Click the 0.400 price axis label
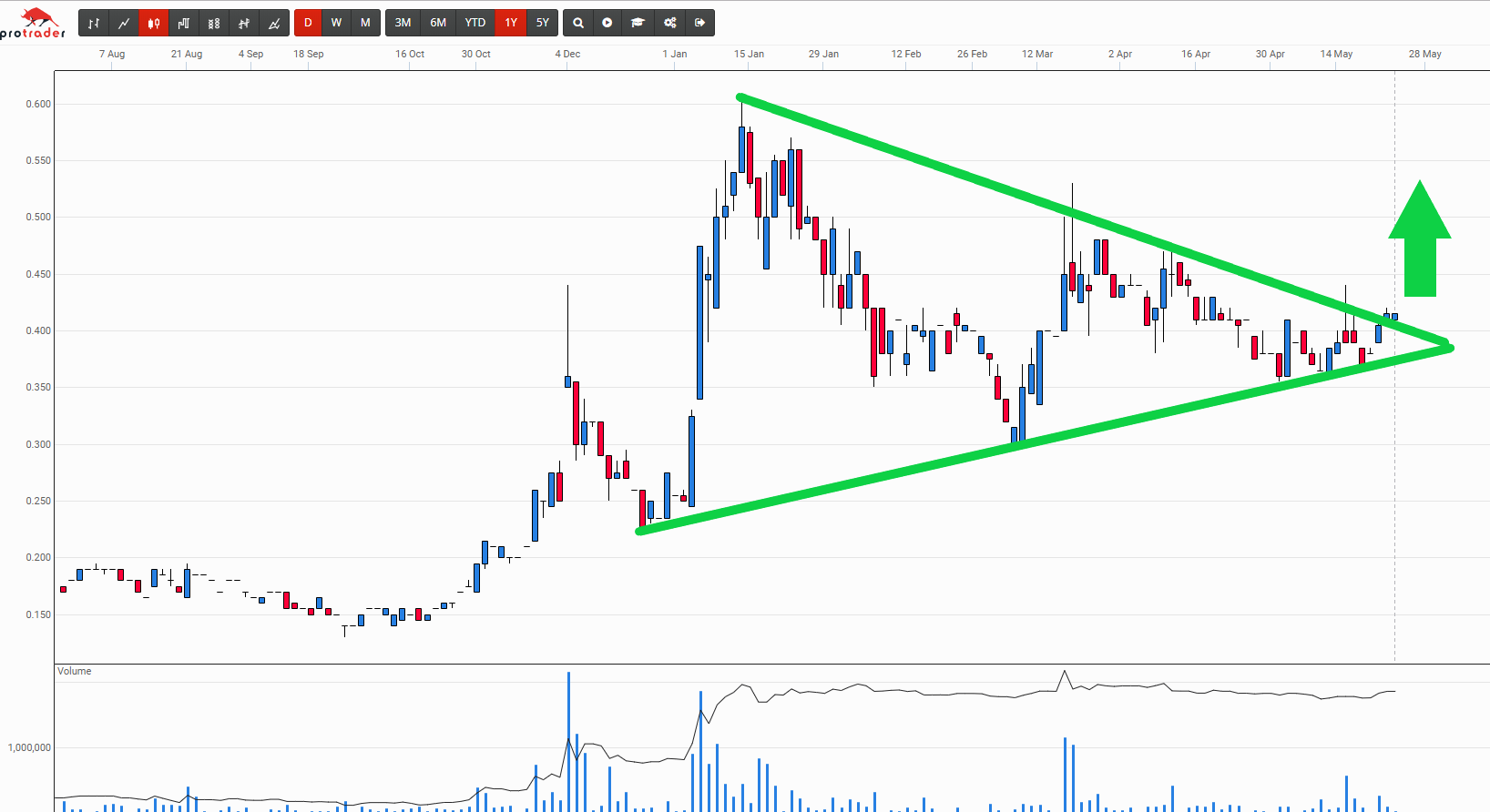Image resolution: width=1490 pixels, height=812 pixels. coord(38,330)
